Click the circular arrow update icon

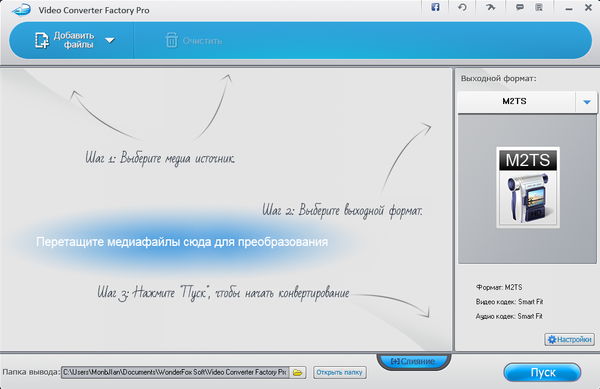462,7
